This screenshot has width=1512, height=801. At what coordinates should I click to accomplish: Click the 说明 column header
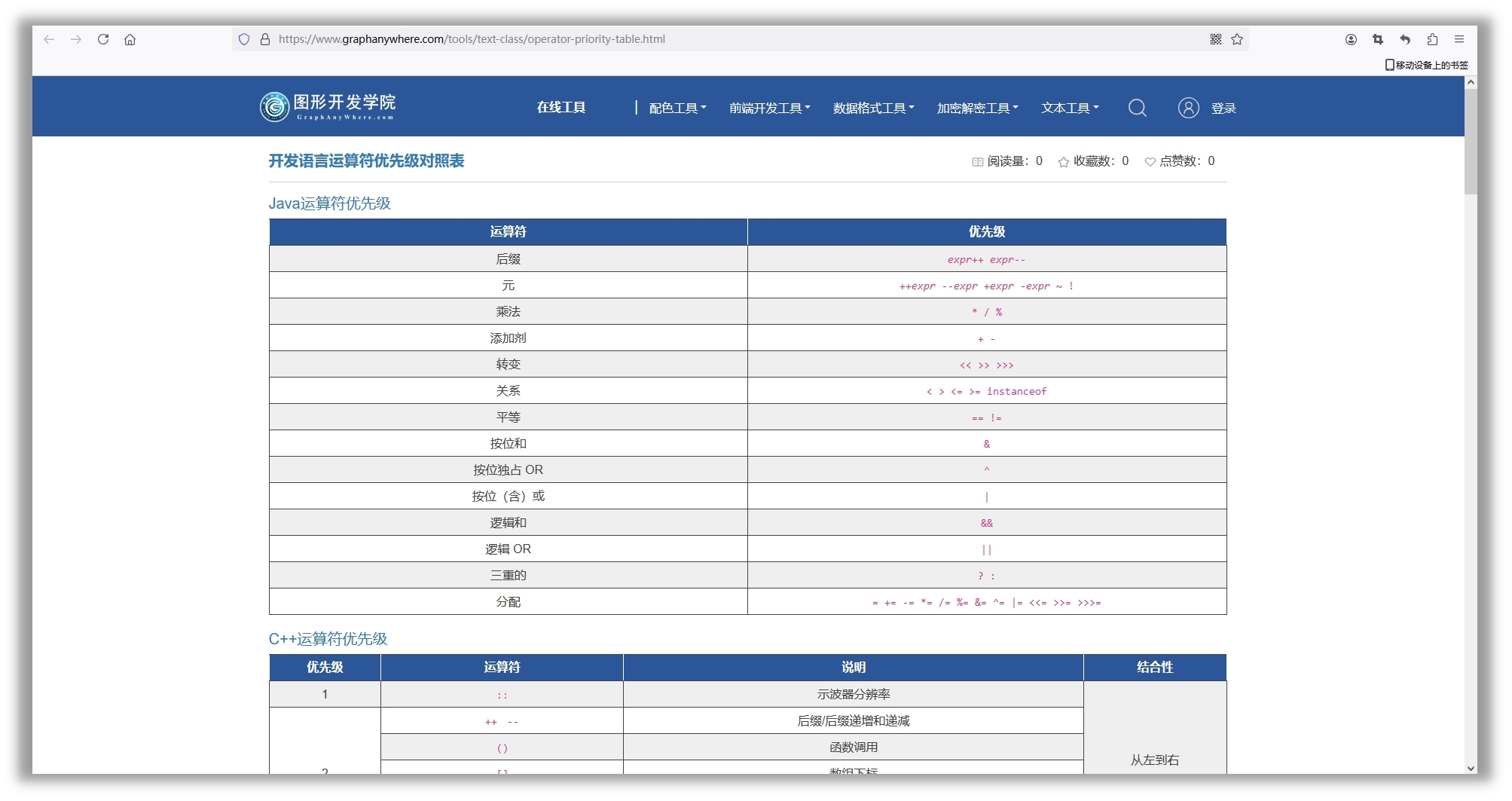point(854,667)
